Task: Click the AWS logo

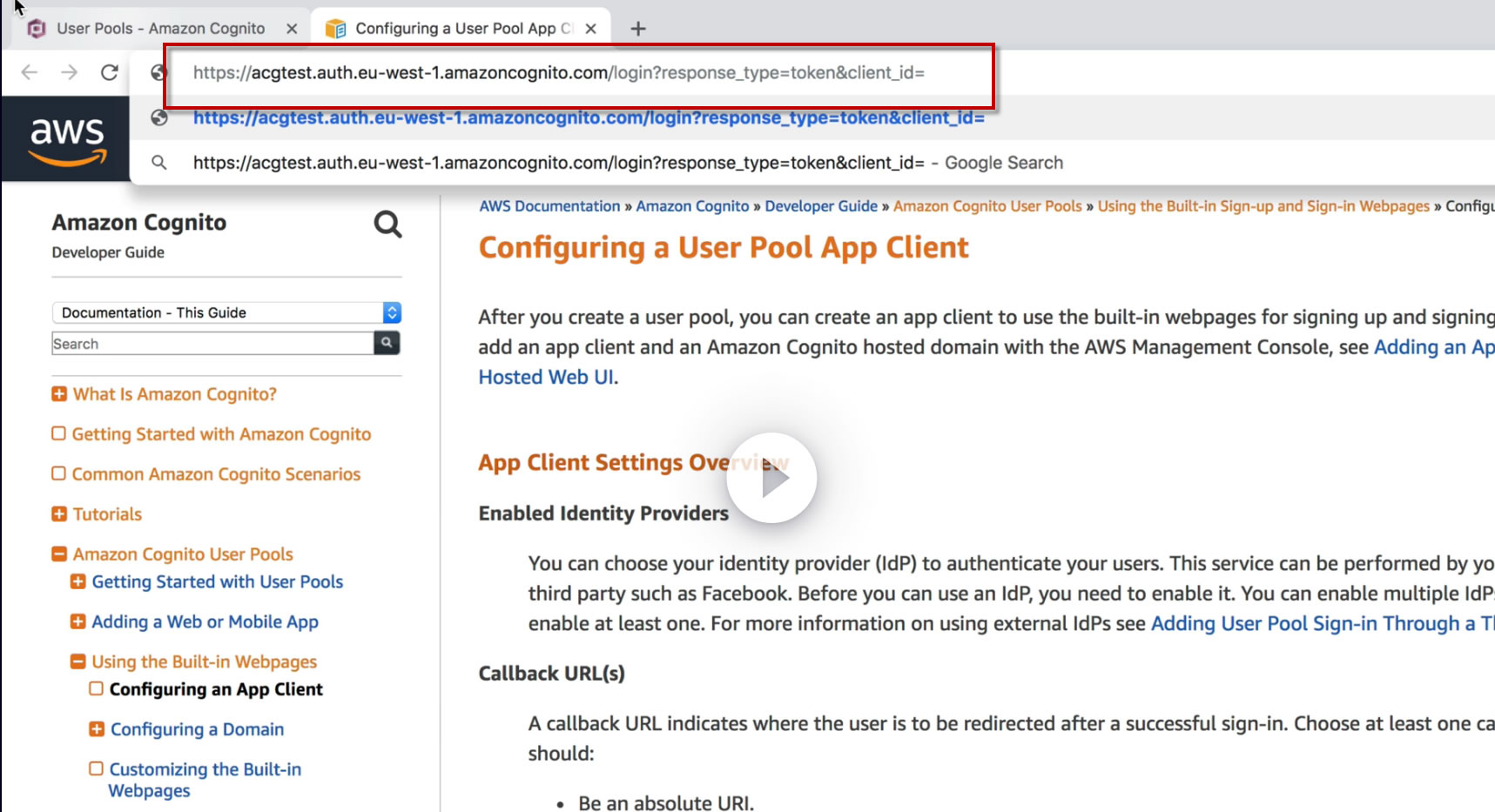Action: [67, 139]
